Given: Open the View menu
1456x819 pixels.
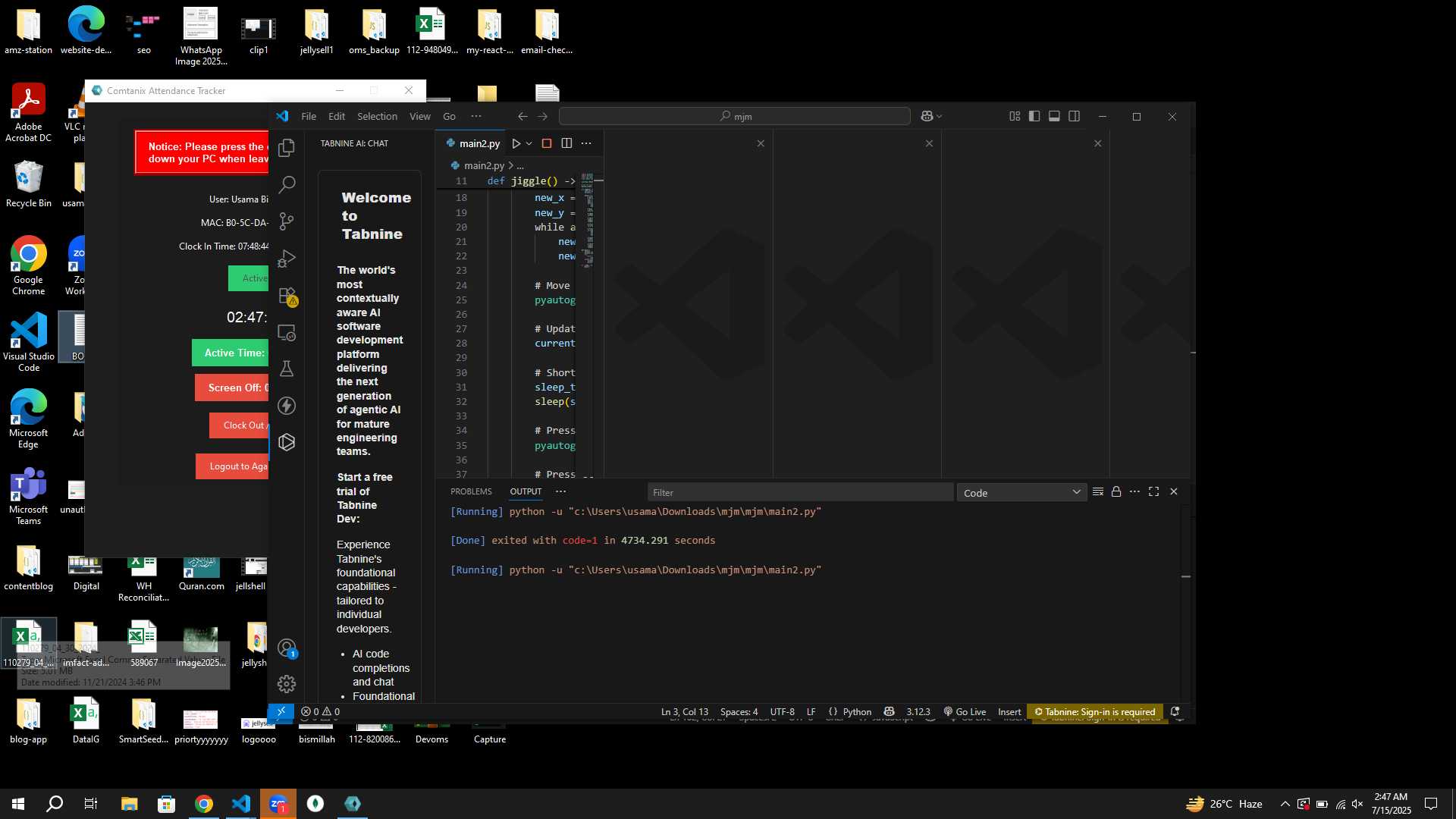Looking at the screenshot, I should pyautogui.click(x=419, y=116).
